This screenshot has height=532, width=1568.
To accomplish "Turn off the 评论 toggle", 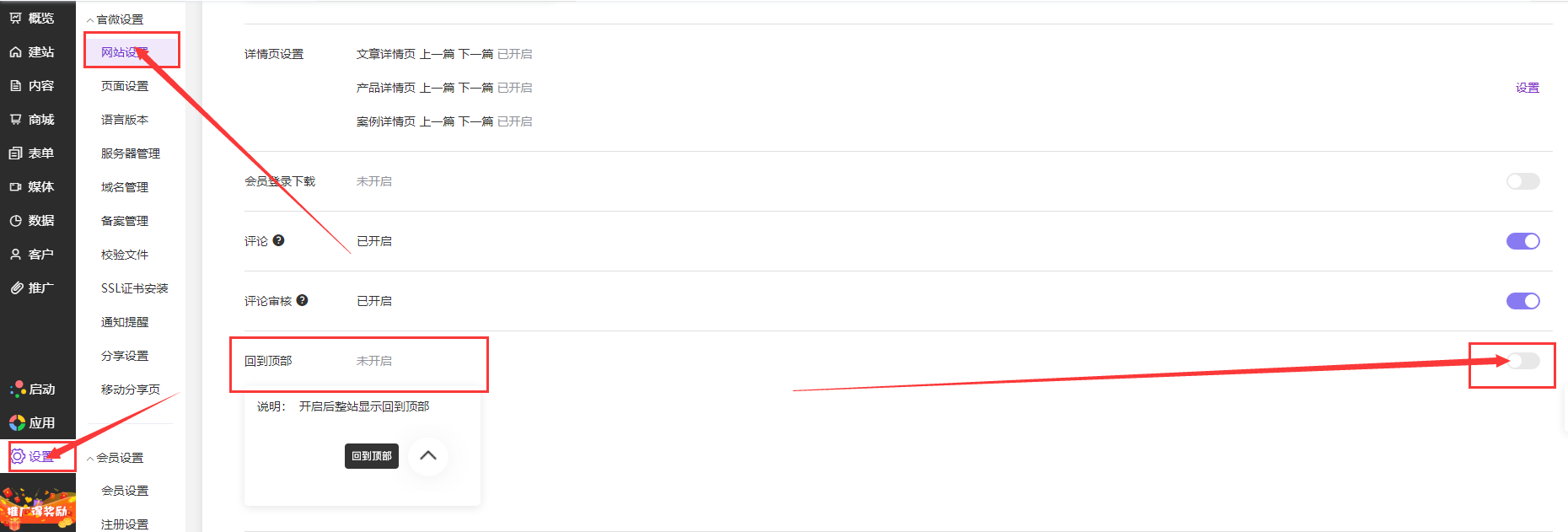I will 1522,241.
